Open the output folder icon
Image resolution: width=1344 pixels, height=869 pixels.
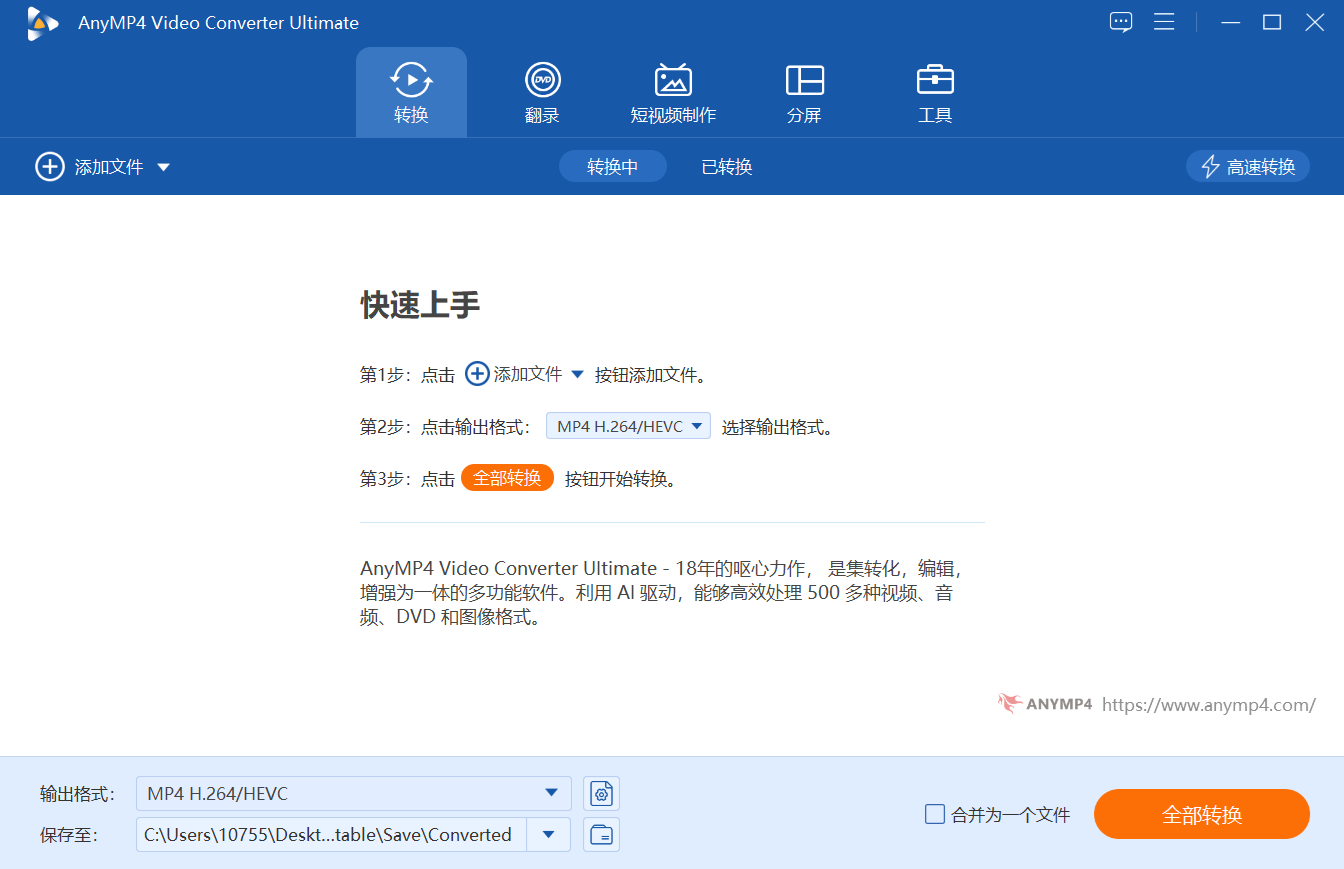601,835
